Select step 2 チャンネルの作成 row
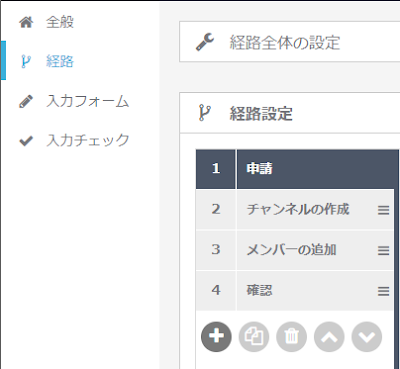This screenshot has width=400, height=369. click(x=295, y=210)
